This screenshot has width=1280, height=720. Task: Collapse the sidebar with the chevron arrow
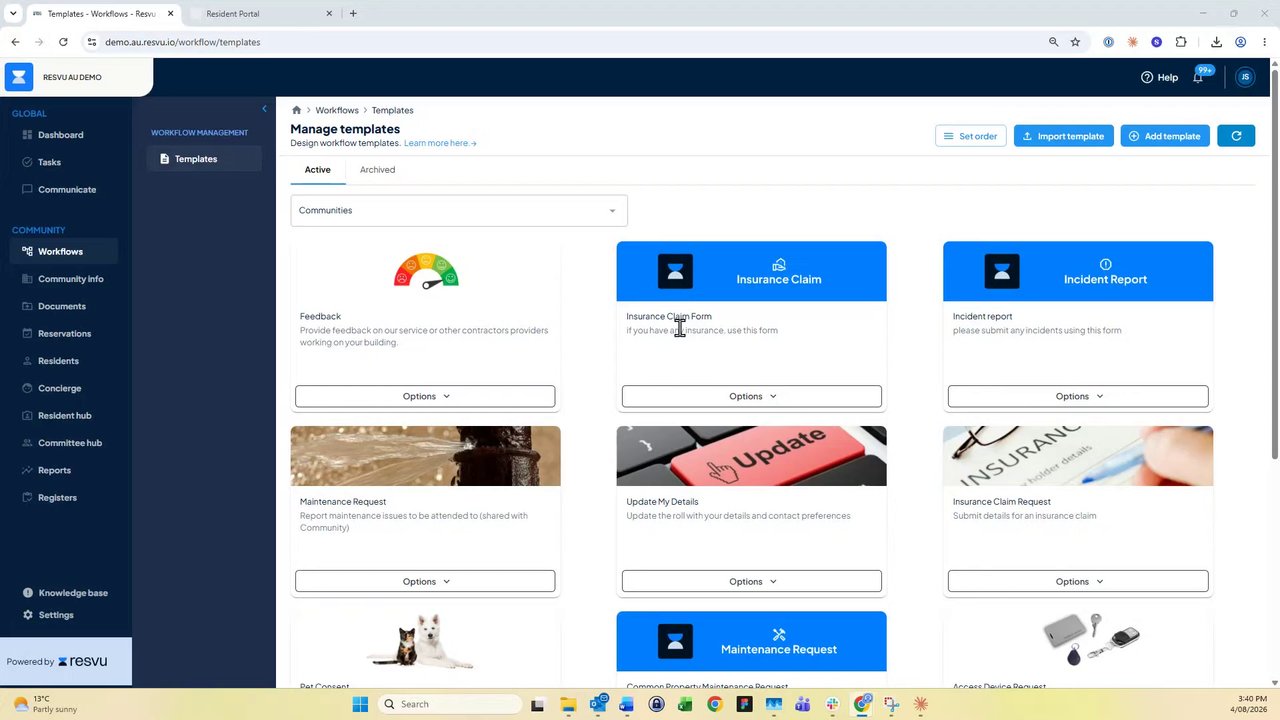click(x=264, y=109)
